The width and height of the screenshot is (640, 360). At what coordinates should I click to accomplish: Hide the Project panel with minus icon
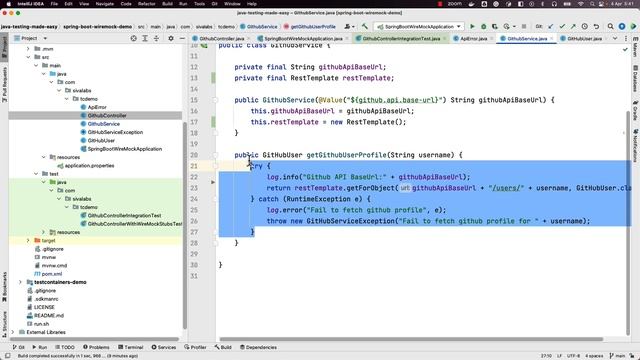(182, 38)
